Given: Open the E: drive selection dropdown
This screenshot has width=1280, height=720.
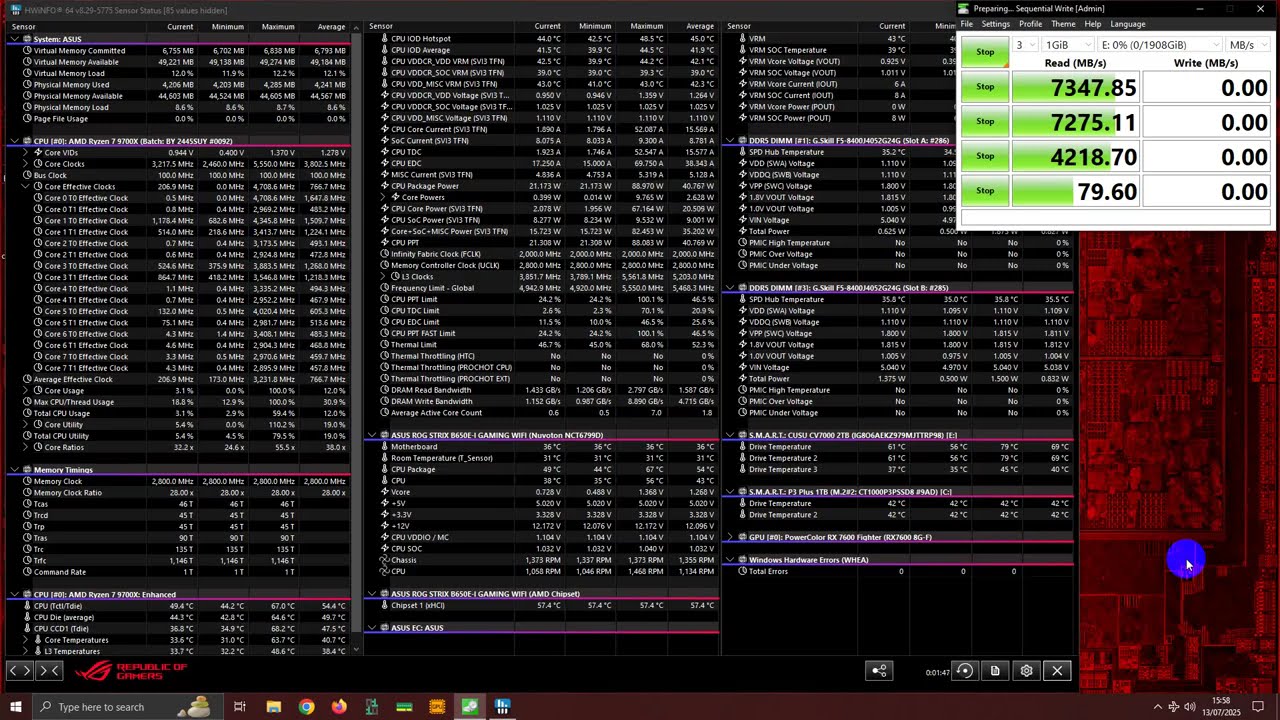Looking at the screenshot, I should tap(1158, 45).
